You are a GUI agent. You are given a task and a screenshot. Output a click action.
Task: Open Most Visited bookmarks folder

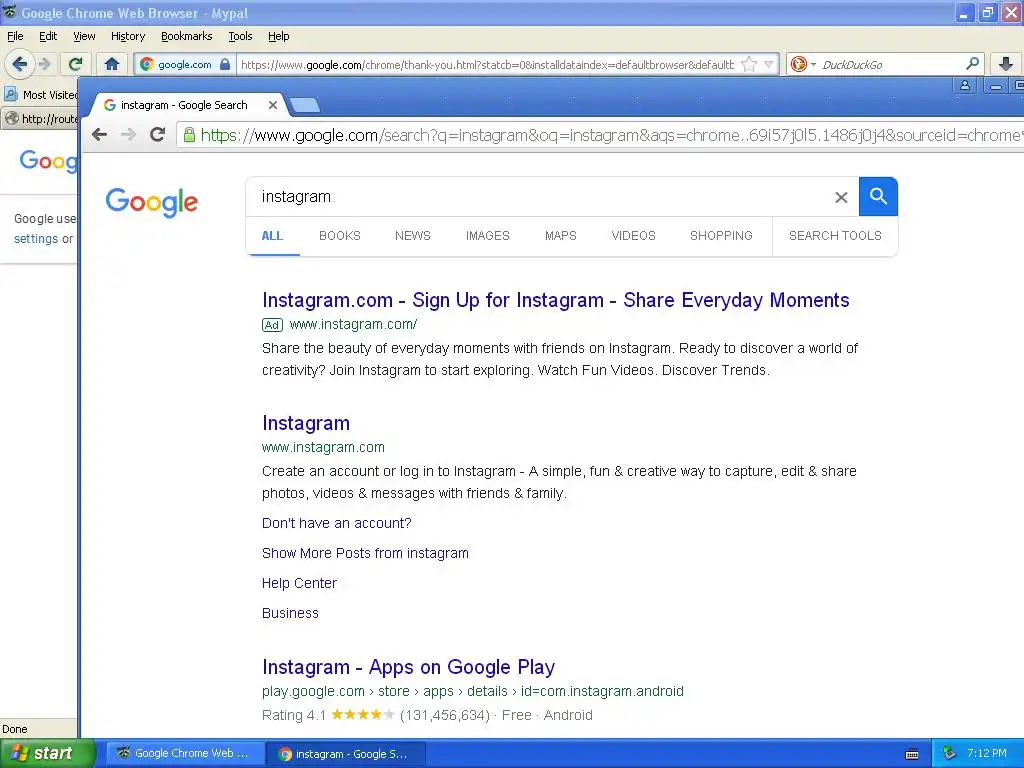pos(40,95)
